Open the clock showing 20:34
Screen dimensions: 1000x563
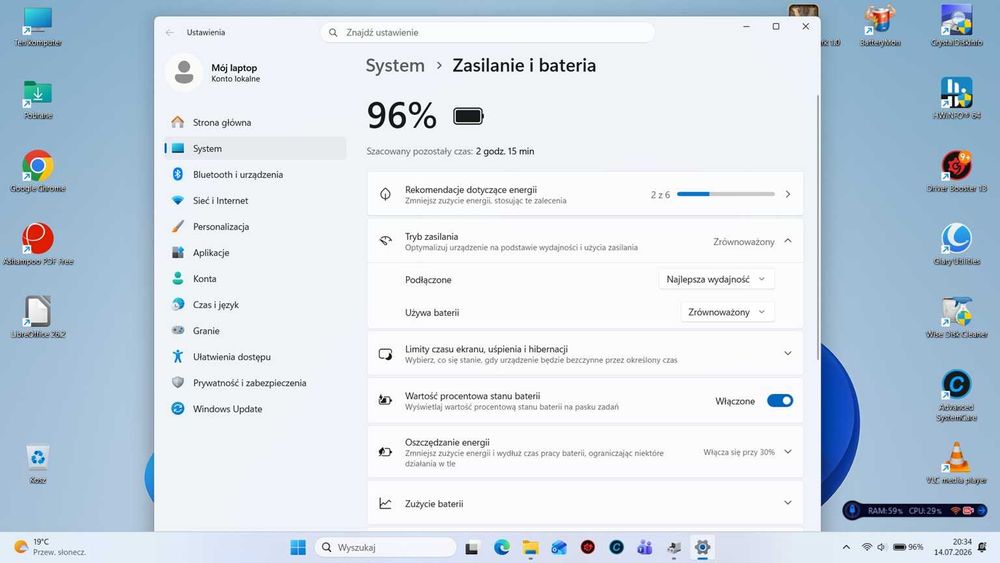click(x=953, y=547)
